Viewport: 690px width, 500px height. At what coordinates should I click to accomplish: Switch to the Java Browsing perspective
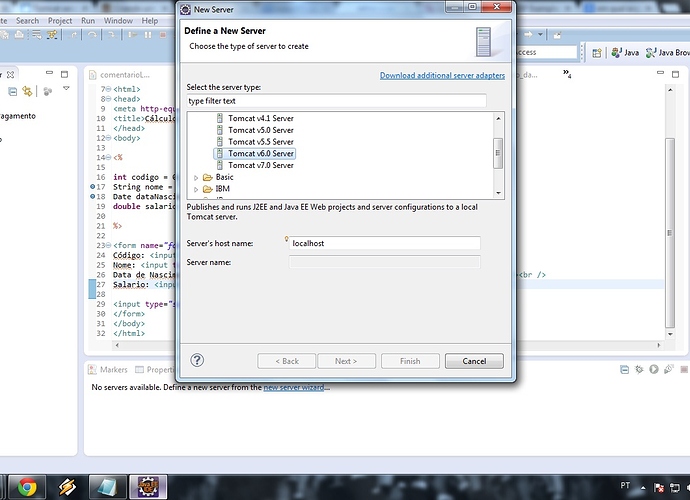[667, 53]
